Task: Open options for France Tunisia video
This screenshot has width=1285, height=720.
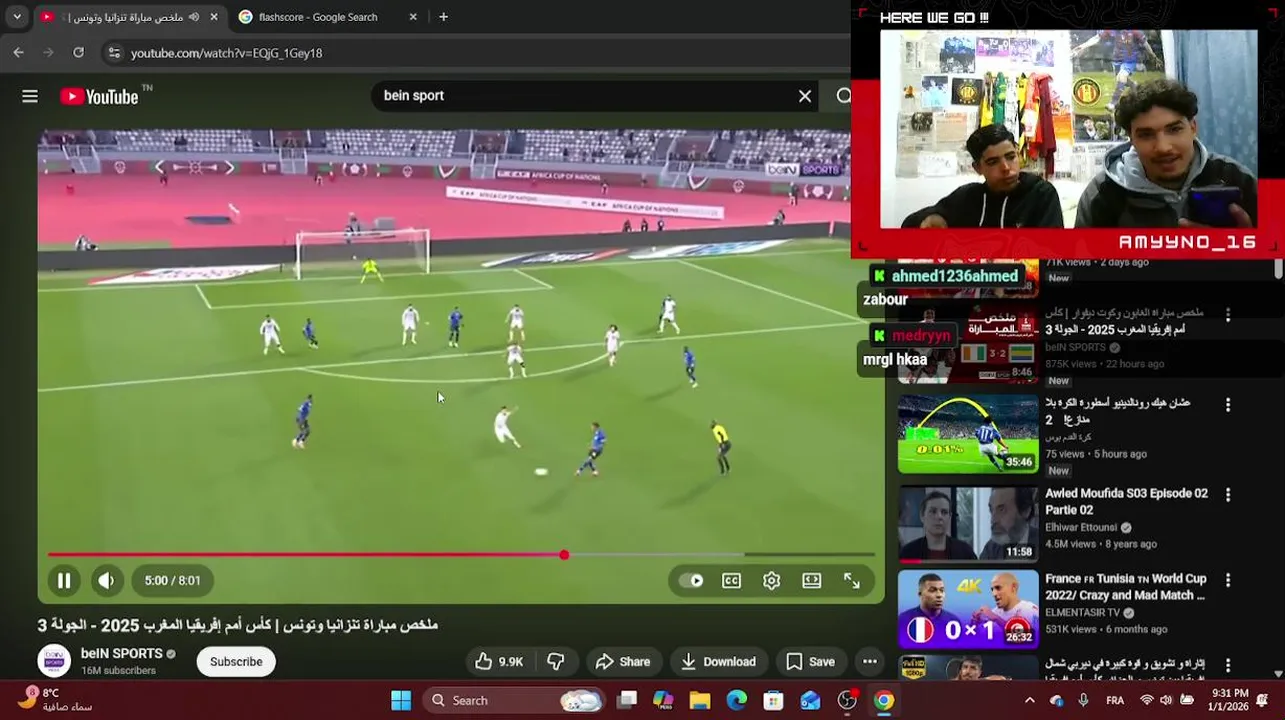Action: 1228,580
